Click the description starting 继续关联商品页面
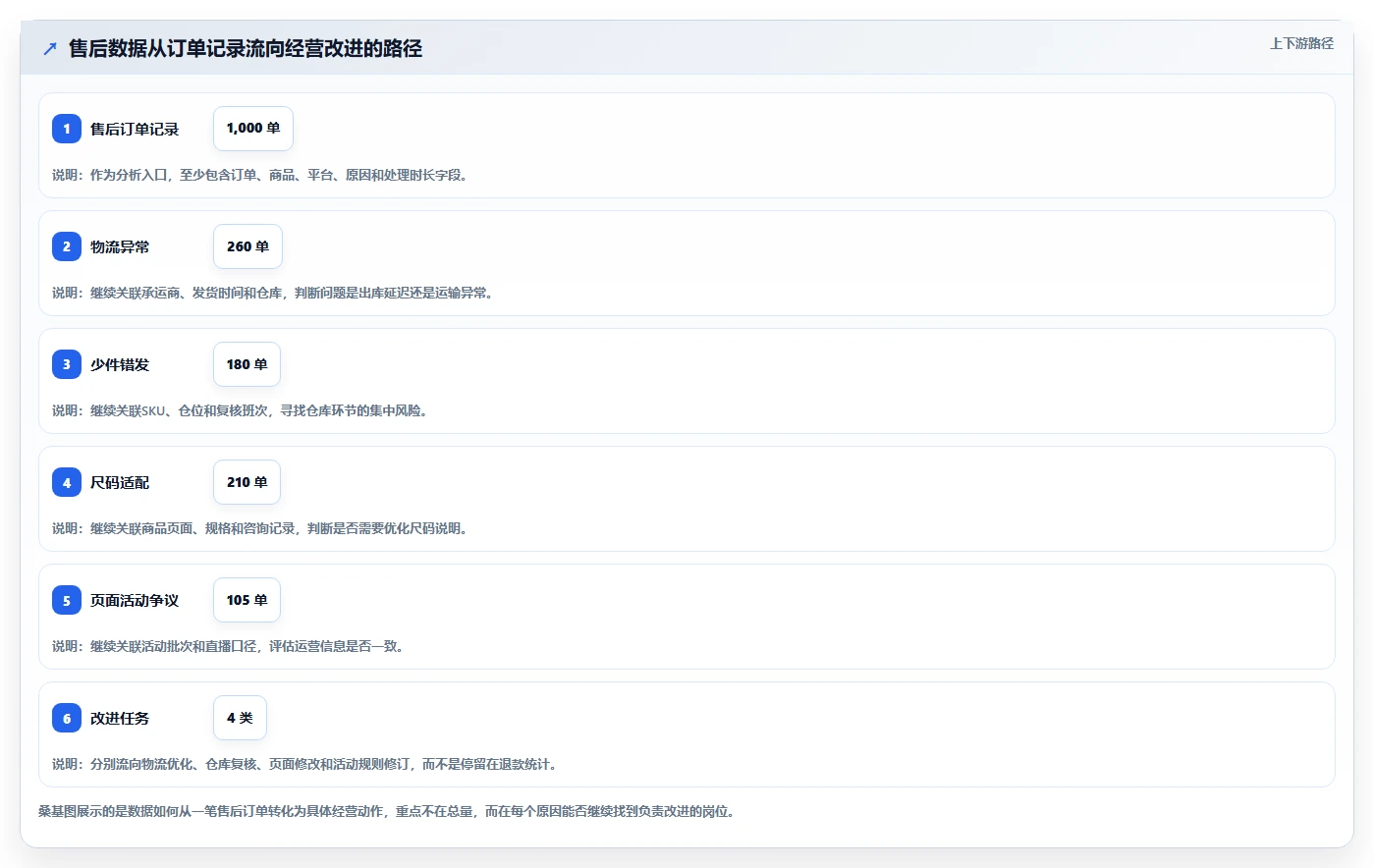The height and width of the screenshot is (868, 1374). click(x=262, y=528)
